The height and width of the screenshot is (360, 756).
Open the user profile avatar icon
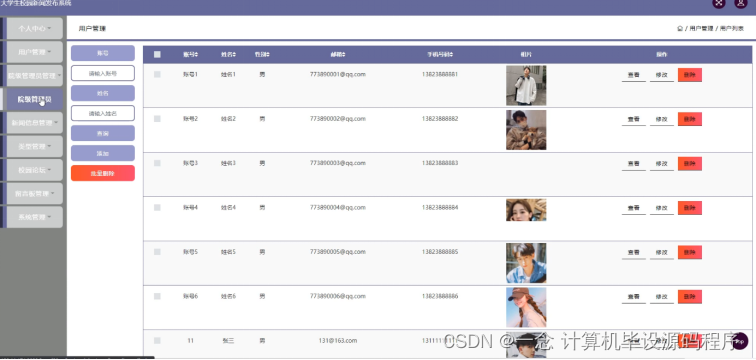[x=740, y=3]
